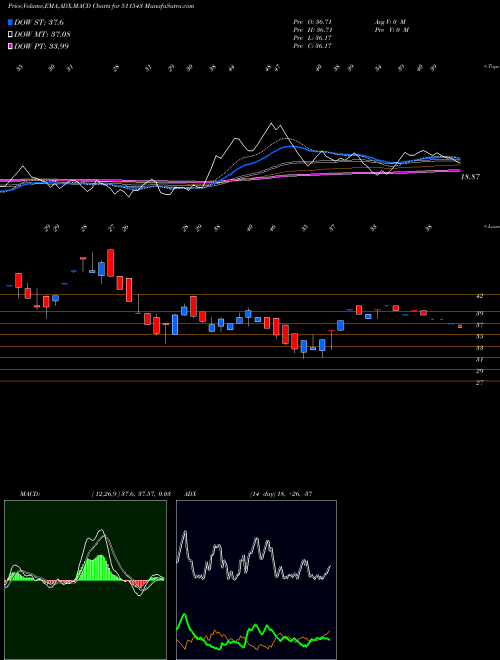This screenshot has height=660, width=500.
Task: Click the 39 price axis label
Action: pos(479,314)
